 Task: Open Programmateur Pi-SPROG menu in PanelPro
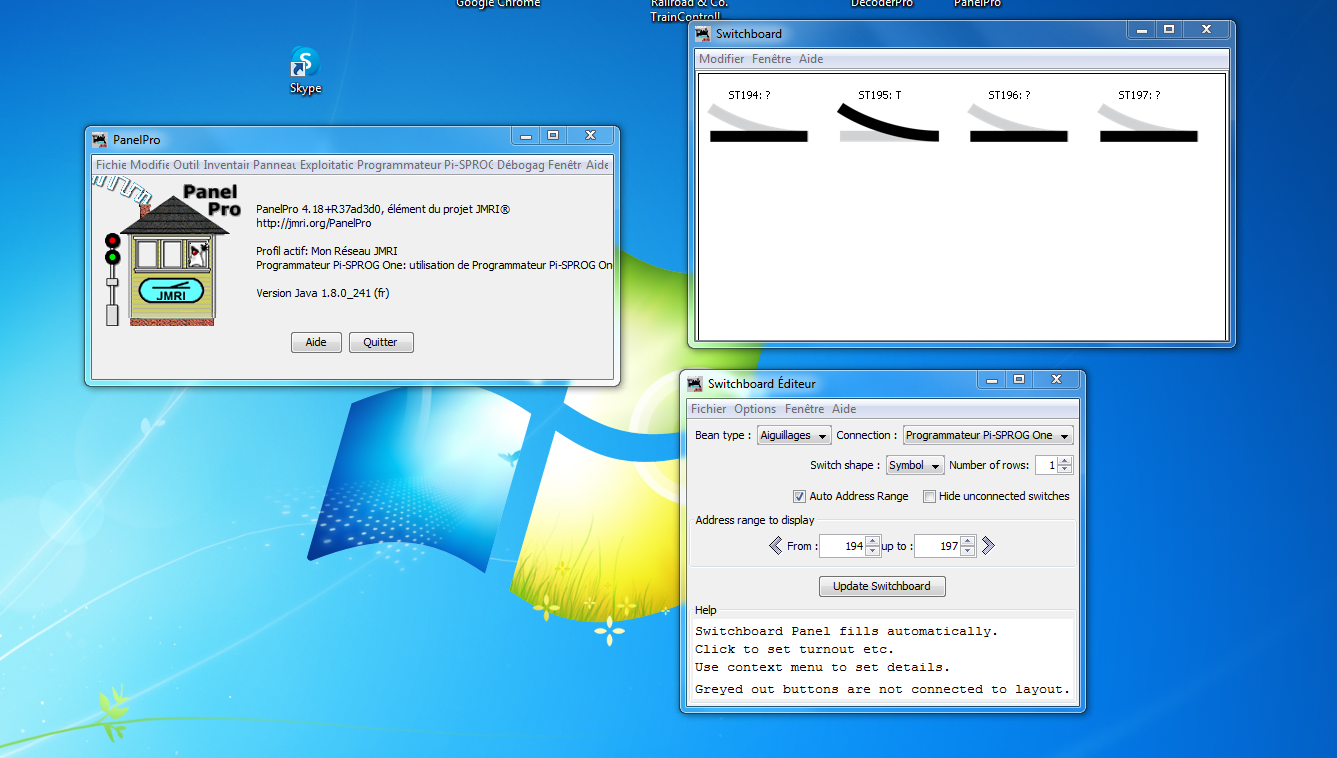(x=424, y=164)
